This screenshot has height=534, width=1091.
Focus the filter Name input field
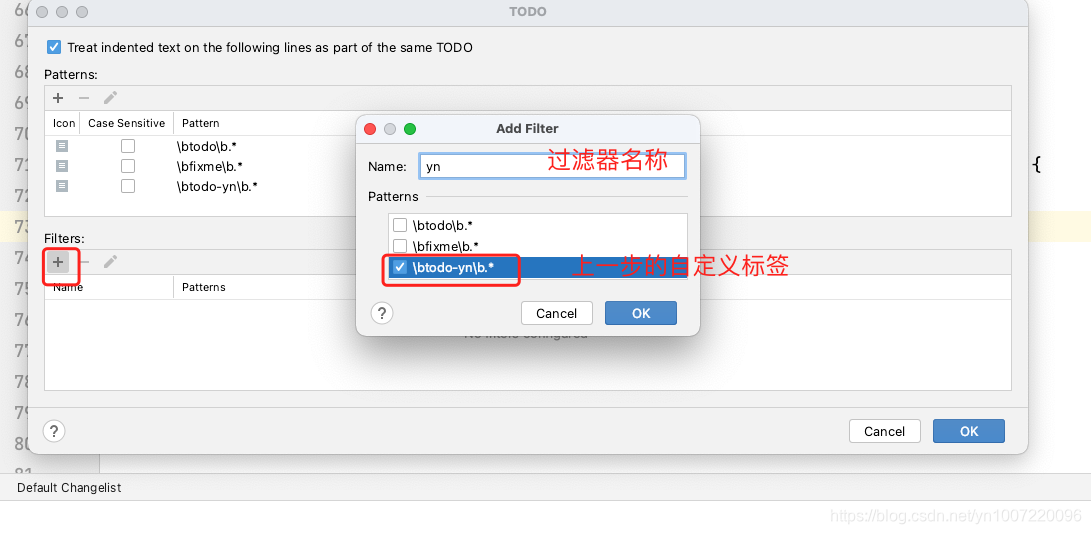point(552,166)
